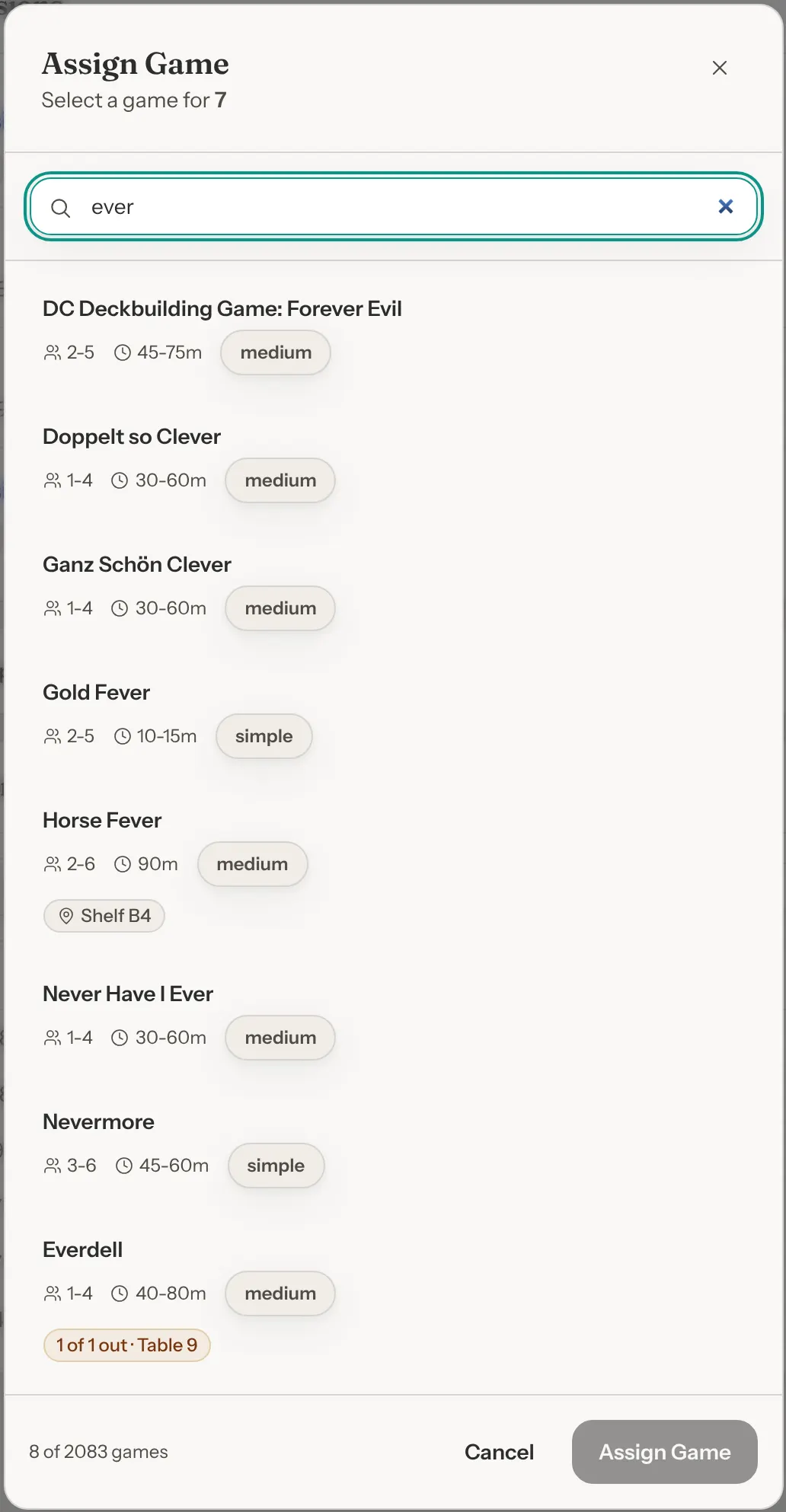Click the medium tag on Everdell
The image size is (786, 1512).
[280, 1293]
